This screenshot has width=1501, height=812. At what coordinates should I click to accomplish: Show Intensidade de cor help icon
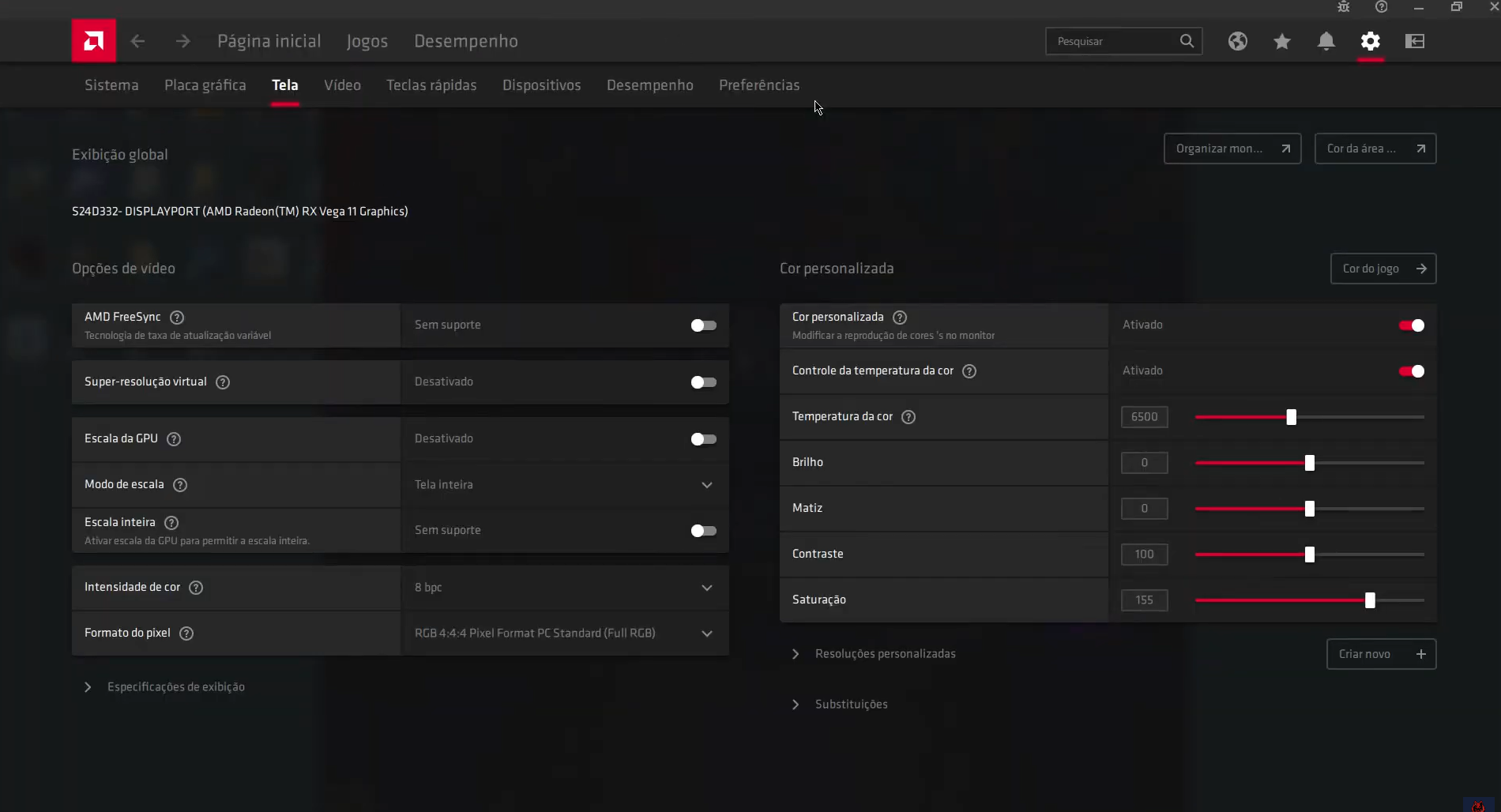pos(196,588)
